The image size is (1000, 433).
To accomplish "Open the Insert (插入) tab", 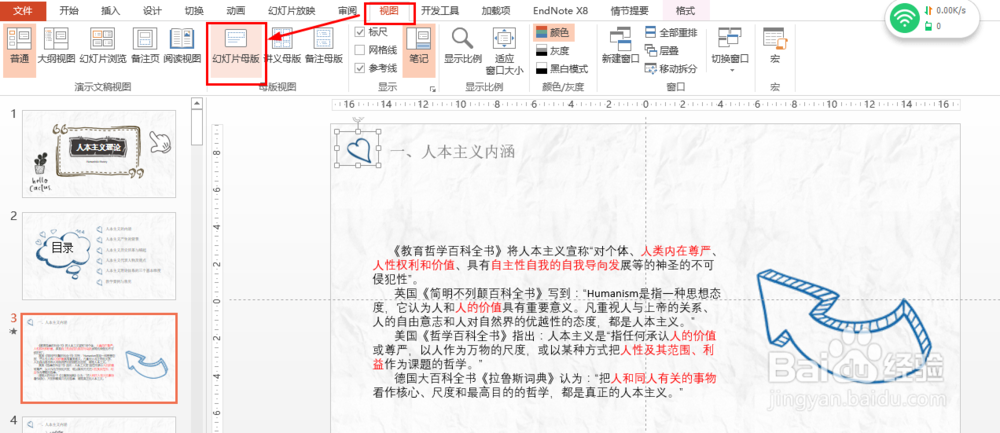I will click(x=110, y=10).
